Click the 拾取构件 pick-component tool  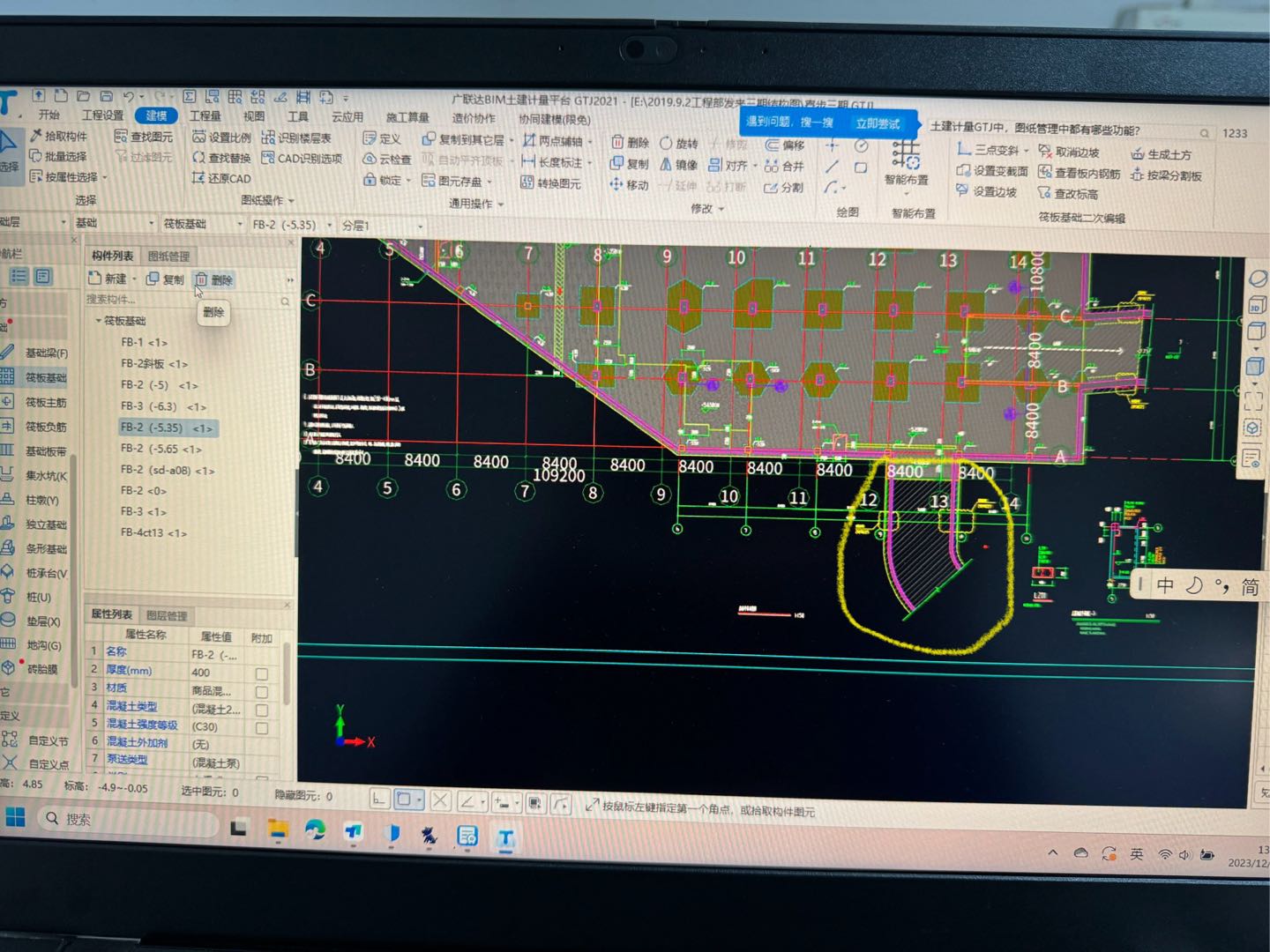tap(58, 136)
